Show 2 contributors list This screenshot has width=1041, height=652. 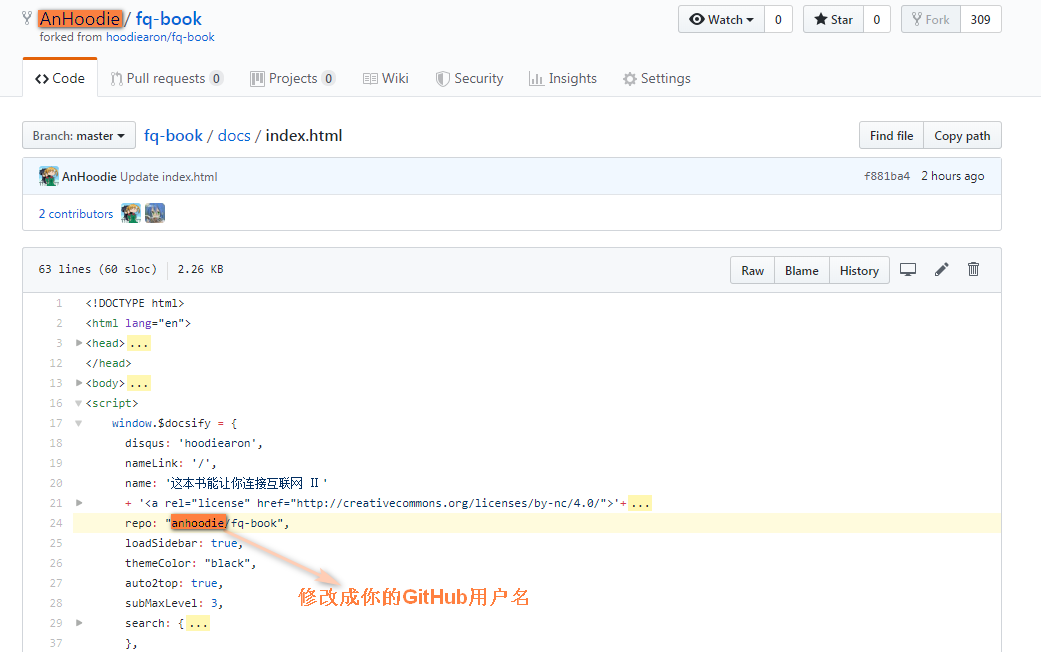[x=76, y=214]
